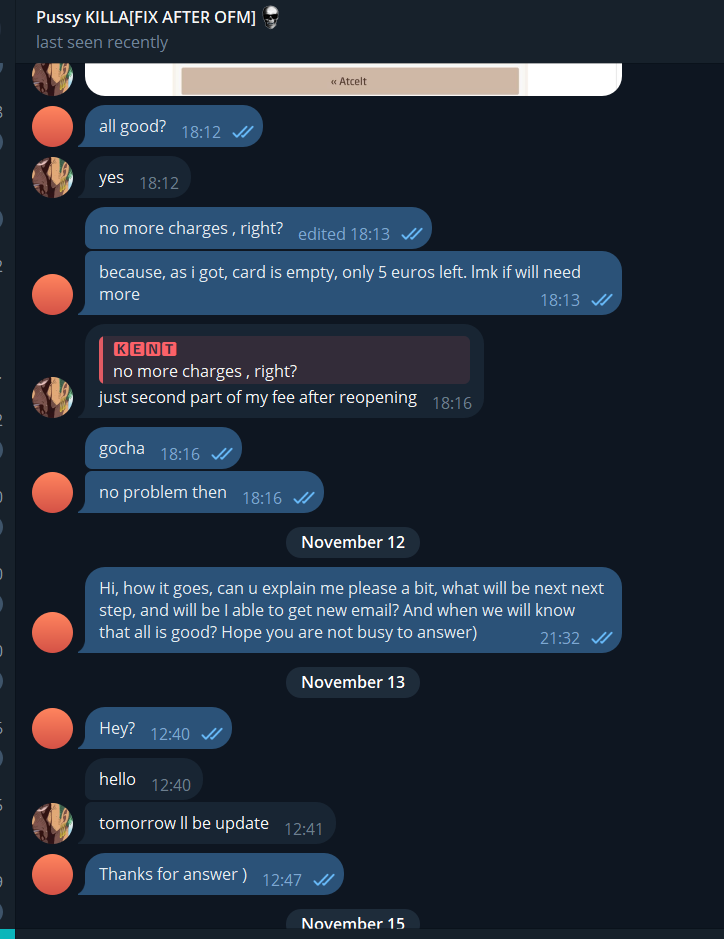724x939 pixels.
Task: Click orange avatar beside 'no problem then'
Action: coord(52,492)
